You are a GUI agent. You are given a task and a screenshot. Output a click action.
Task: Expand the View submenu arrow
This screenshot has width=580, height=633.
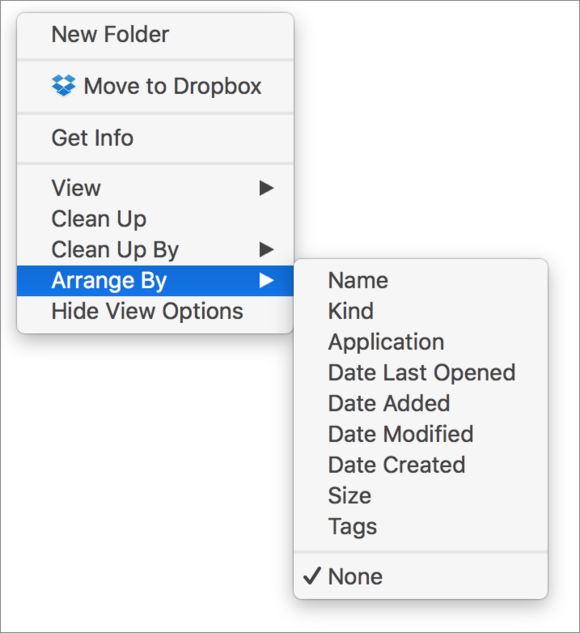click(x=266, y=188)
